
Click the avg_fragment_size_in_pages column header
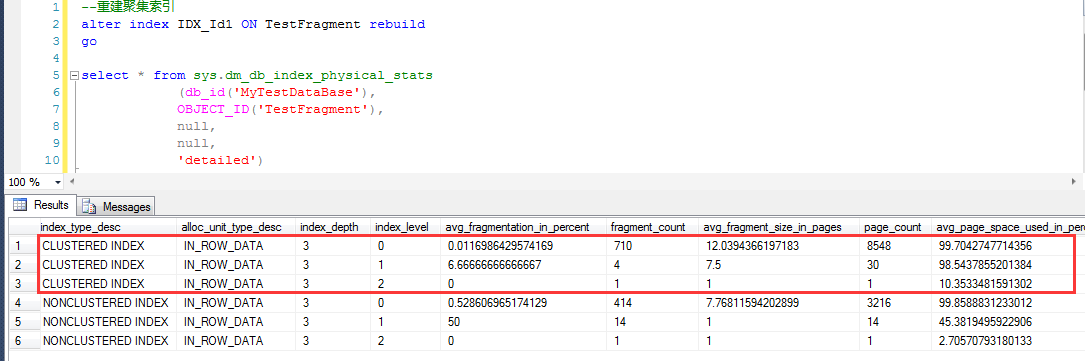point(772,227)
